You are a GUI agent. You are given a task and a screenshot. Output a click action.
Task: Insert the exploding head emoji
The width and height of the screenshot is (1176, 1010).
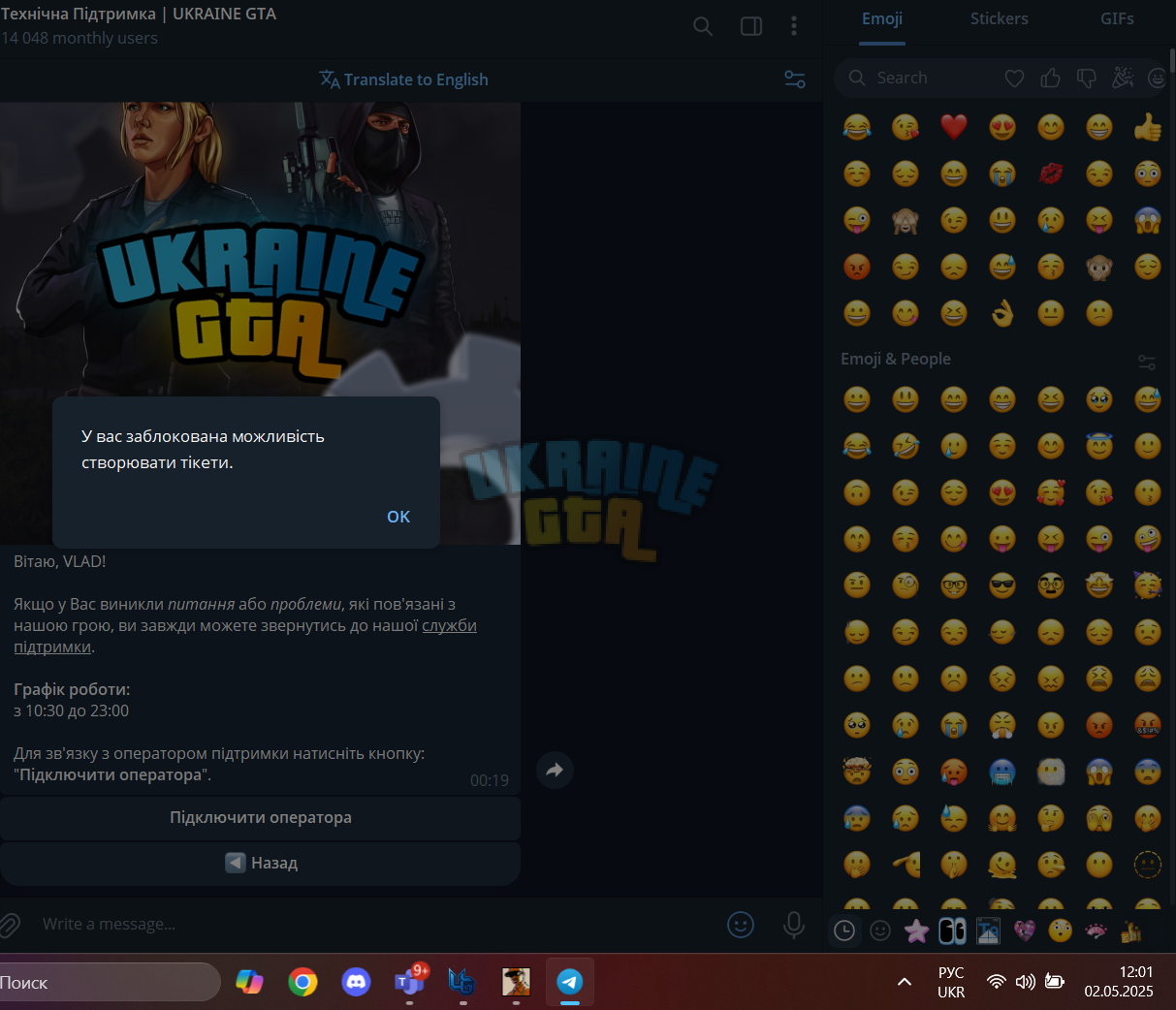pos(857,772)
